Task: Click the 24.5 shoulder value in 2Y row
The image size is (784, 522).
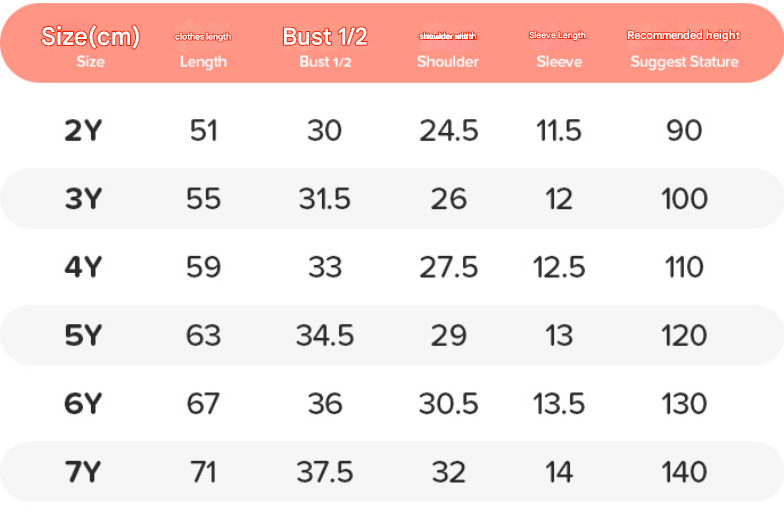Action: pyautogui.click(x=448, y=131)
